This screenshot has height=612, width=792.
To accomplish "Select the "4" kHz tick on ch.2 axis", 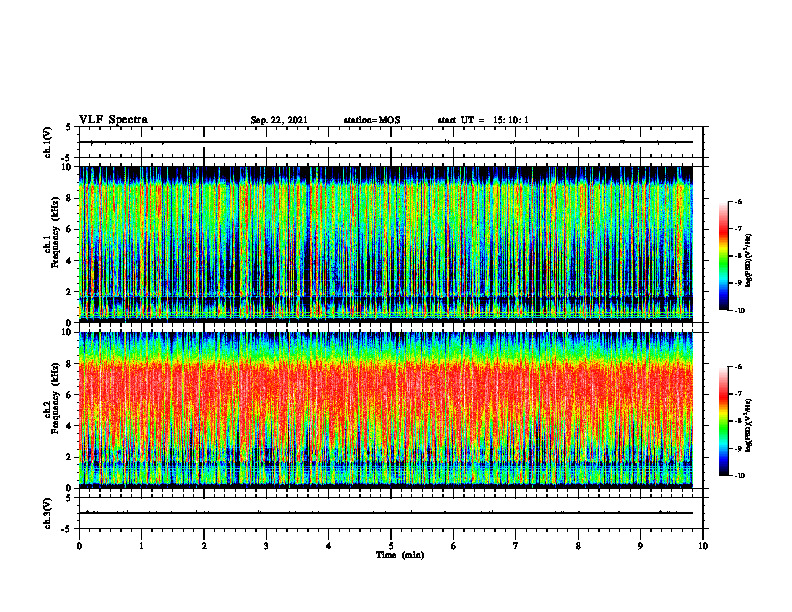I will pyautogui.click(x=70, y=426).
